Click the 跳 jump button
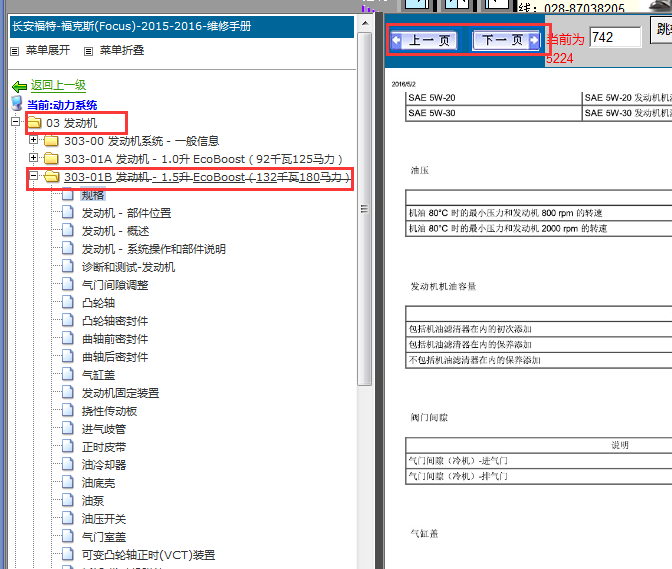The width and height of the screenshot is (672, 569). [x=661, y=30]
